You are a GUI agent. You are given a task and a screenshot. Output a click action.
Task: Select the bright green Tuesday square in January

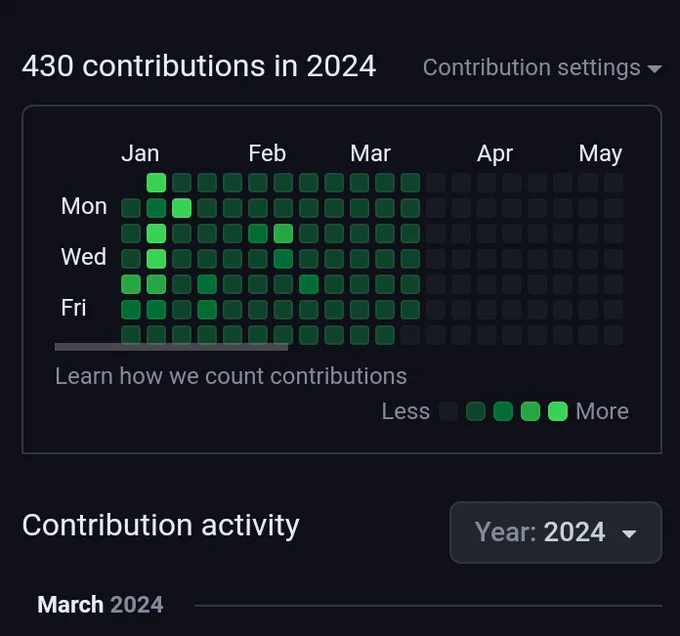(156, 233)
